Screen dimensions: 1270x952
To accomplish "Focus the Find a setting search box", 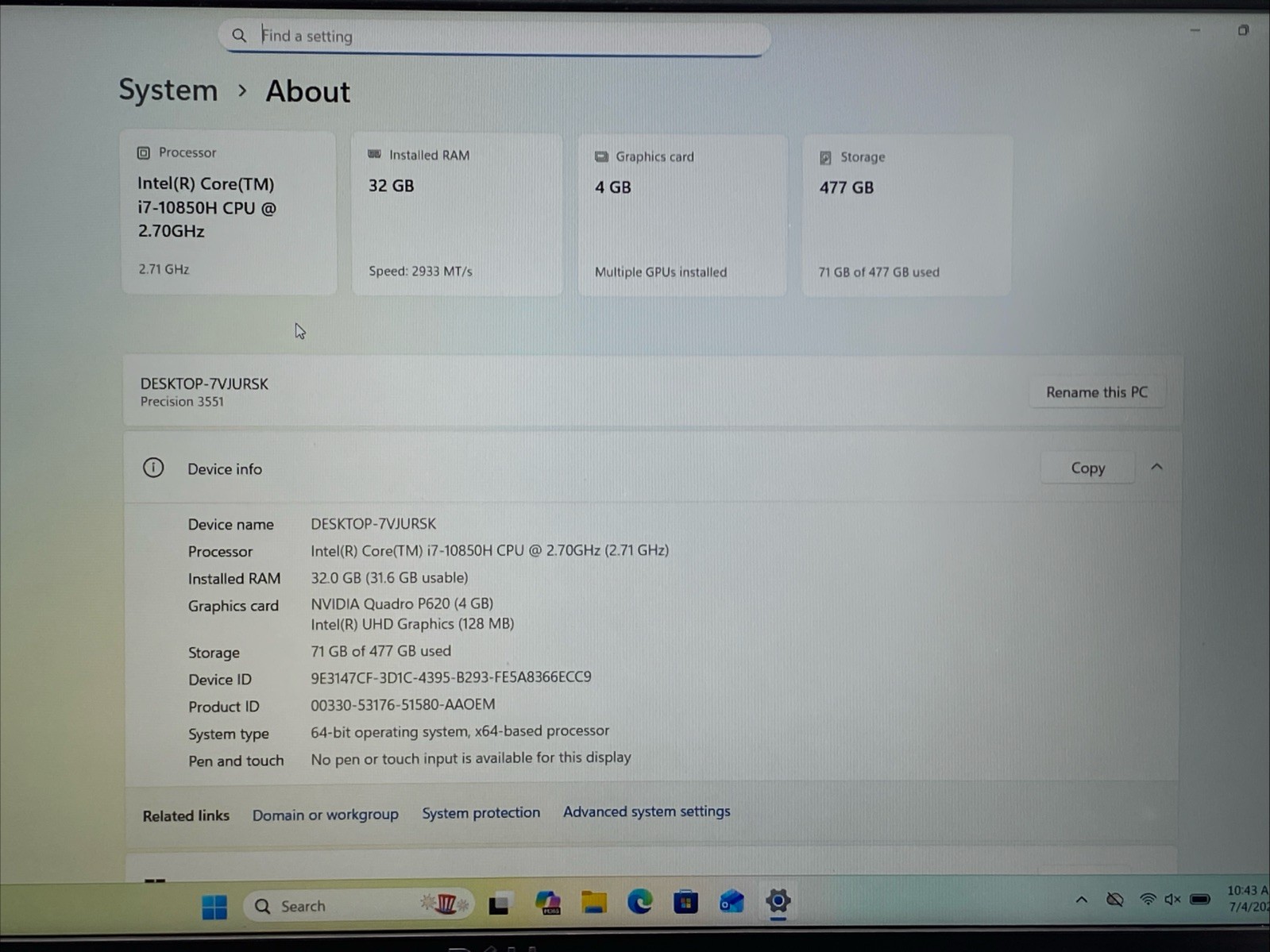I will 494,37.
